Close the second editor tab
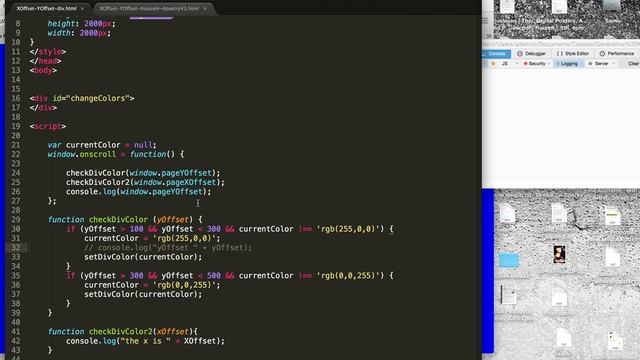 (x=205, y=8)
